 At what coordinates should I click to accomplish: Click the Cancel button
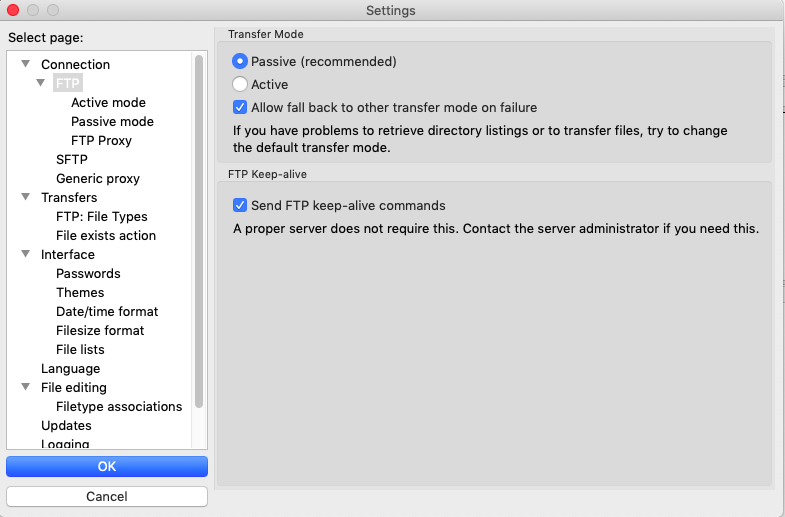[x=107, y=496]
